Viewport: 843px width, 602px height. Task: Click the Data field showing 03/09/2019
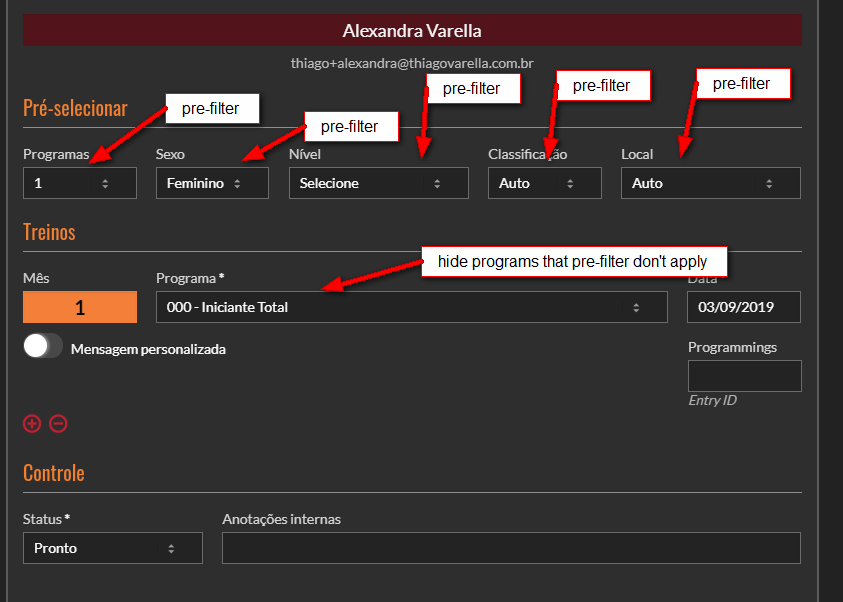[743, 307]
